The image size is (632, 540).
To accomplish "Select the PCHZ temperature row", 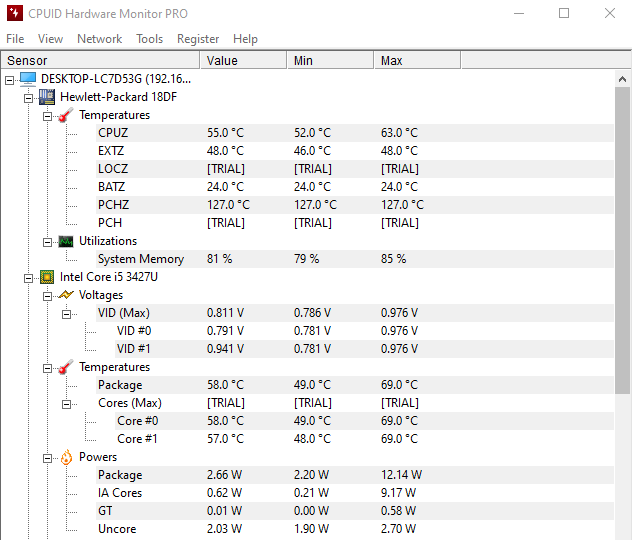I will pyautogui.click(x=355, y=205).
